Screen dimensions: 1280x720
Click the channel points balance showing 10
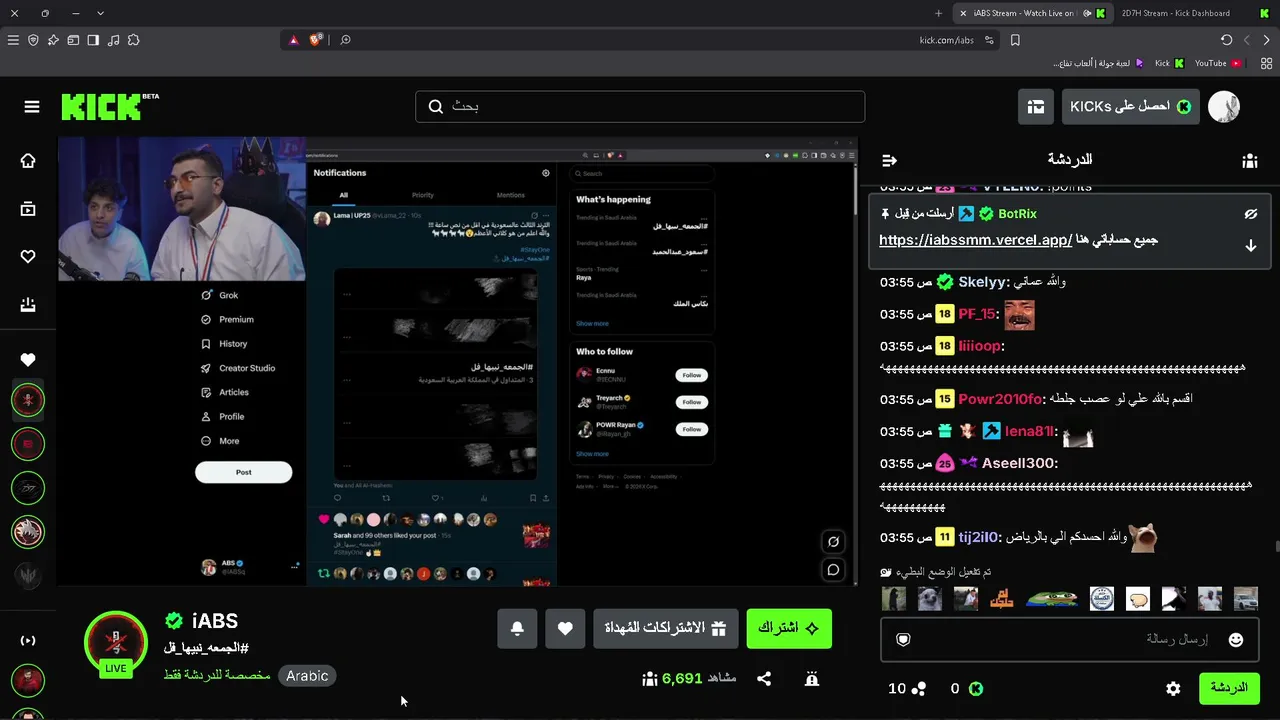point(907,688)
